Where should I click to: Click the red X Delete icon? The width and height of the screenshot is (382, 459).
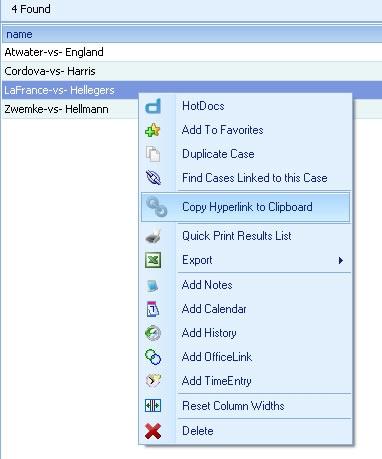[x=153, y=431]
